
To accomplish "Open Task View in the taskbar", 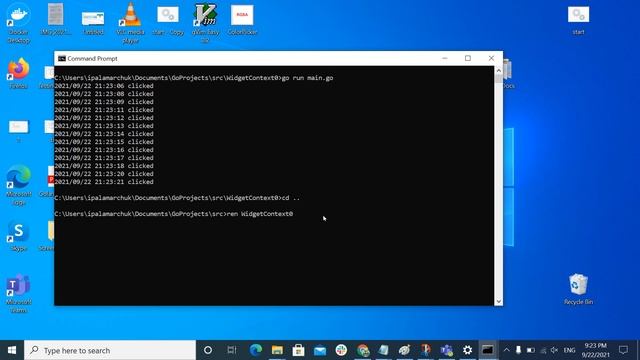I will pos(232,350).
